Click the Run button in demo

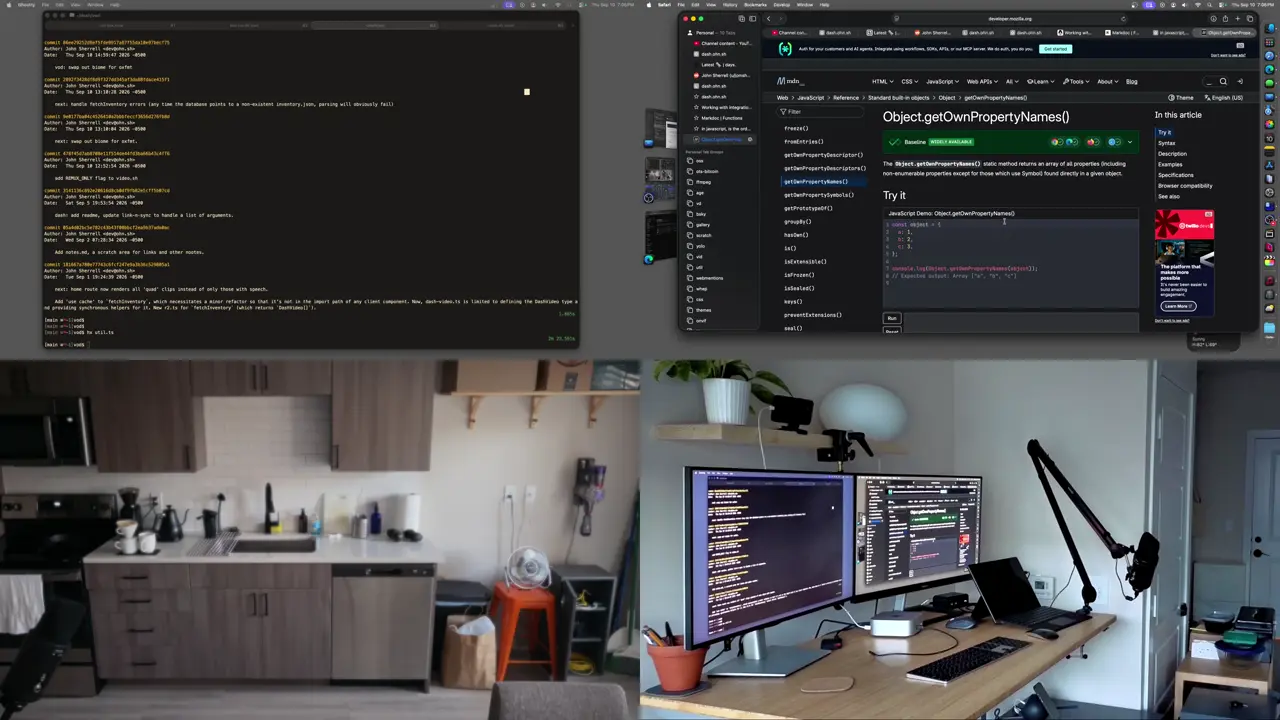[892, 318]
